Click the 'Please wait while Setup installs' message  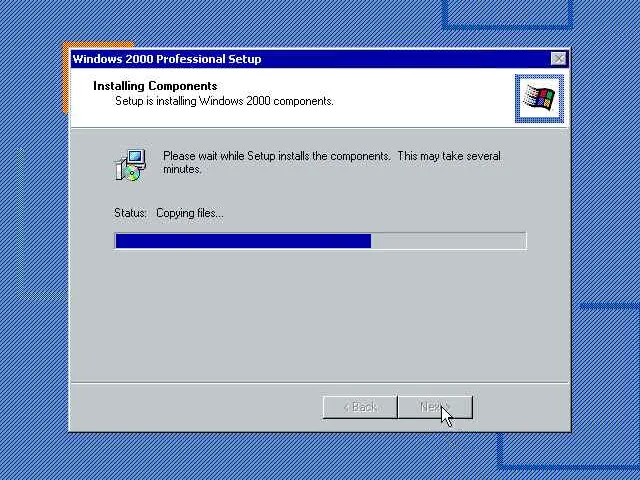(x=331, y=162)
